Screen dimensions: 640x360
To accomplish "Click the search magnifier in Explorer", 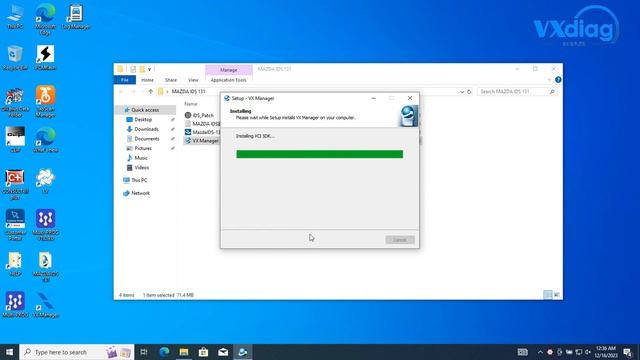I will coord(552,91).
